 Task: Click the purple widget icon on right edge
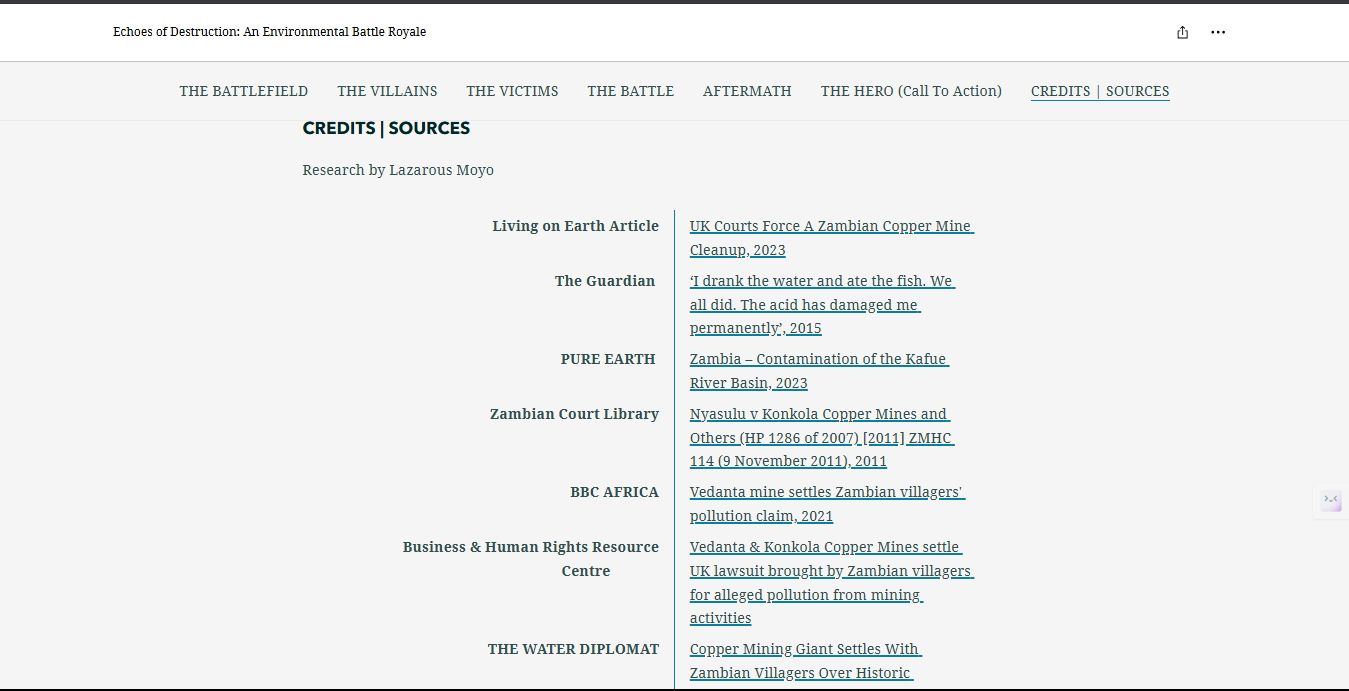pos(1330,500)
